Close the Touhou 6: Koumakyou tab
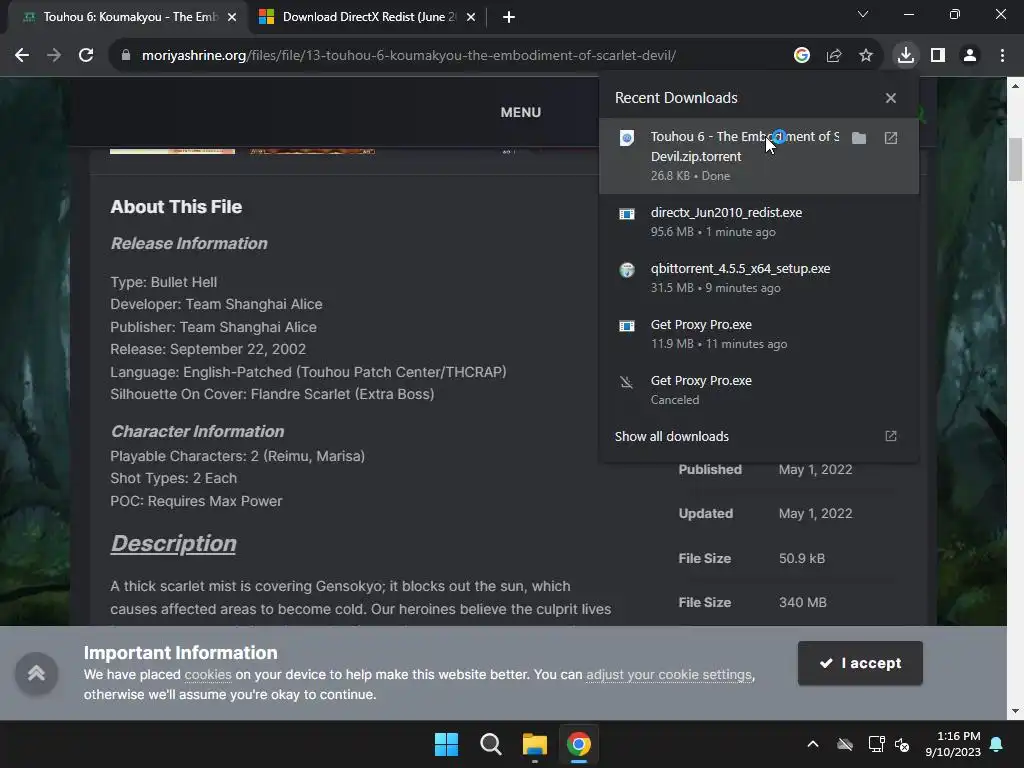This screenshot has height=768, width=1024. 232,18
